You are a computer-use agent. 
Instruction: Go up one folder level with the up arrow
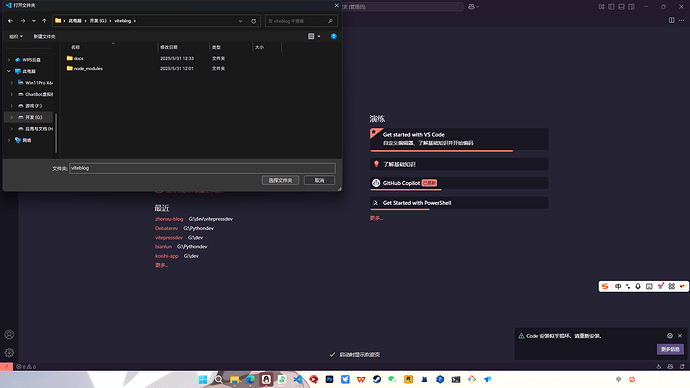(44, 21)
